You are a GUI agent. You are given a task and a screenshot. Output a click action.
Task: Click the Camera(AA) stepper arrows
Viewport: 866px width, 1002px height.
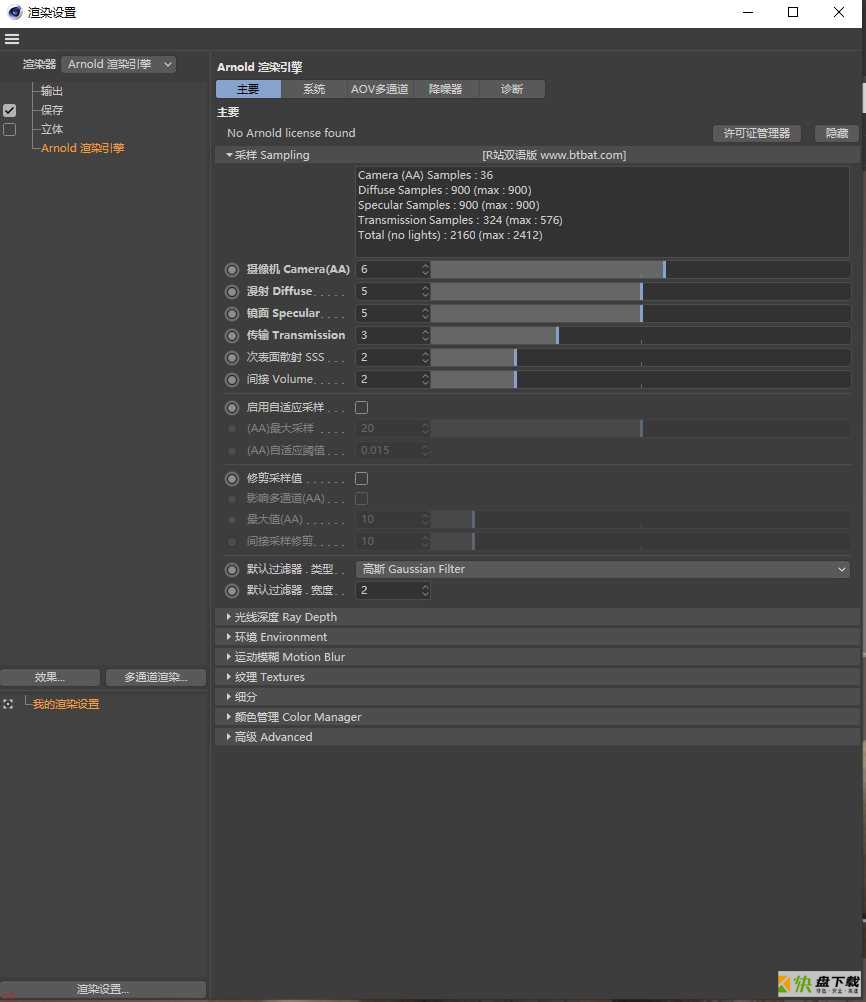point(426,270)
